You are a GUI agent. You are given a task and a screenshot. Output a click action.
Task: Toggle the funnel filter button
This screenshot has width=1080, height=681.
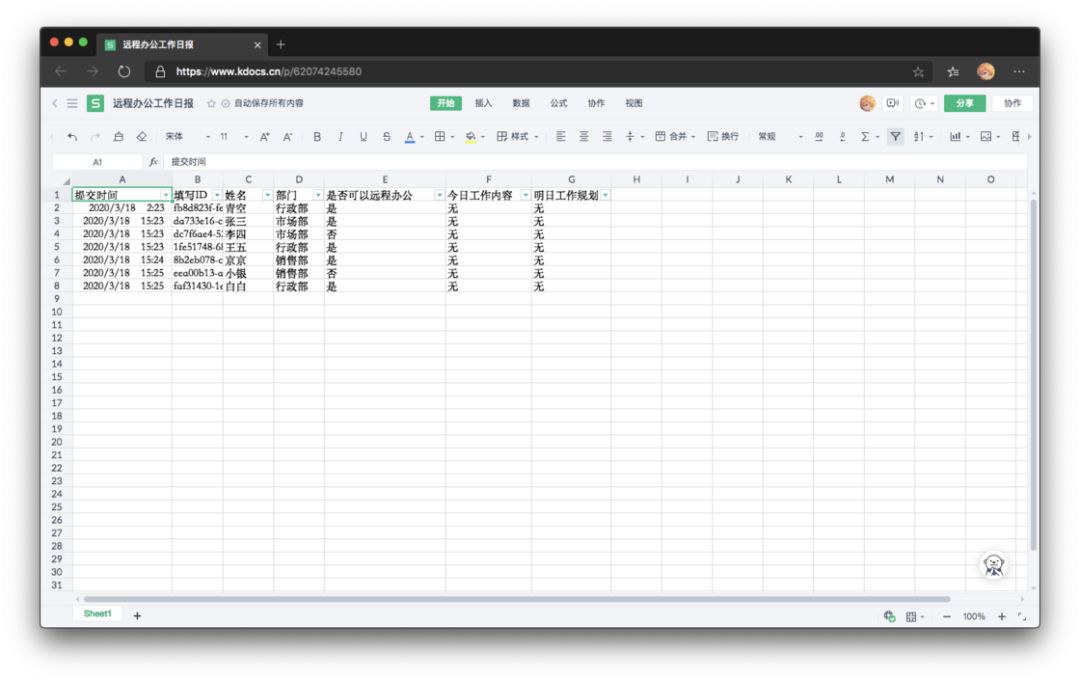point(895,136)
